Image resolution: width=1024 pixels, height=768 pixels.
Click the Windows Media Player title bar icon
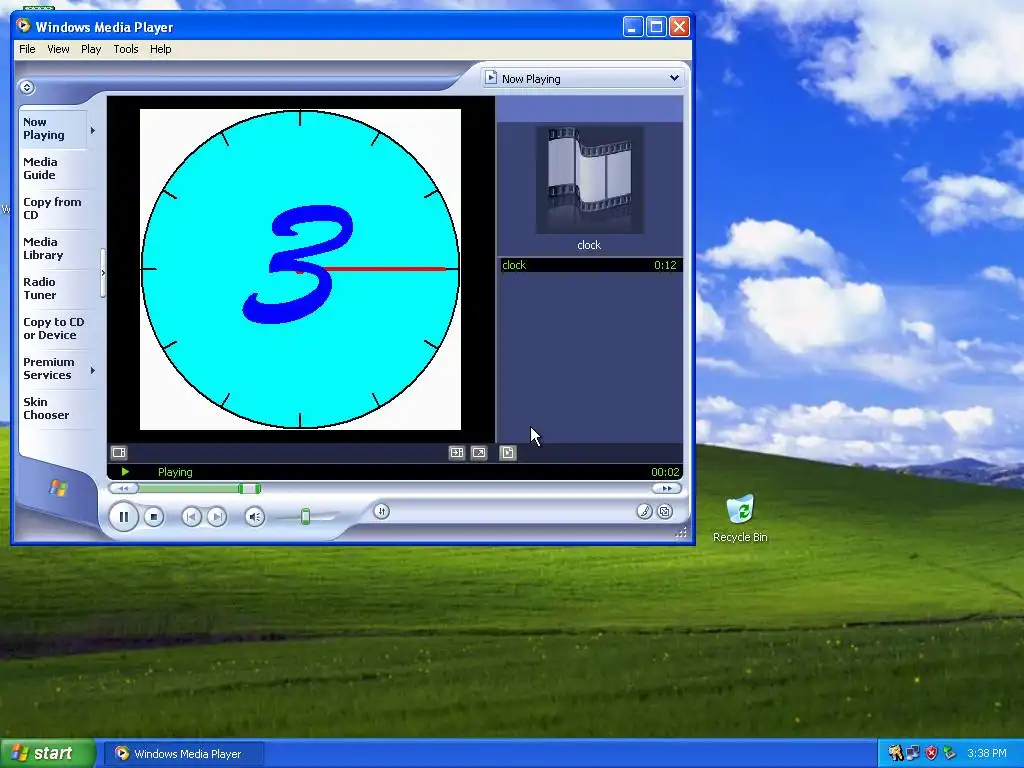24,26
